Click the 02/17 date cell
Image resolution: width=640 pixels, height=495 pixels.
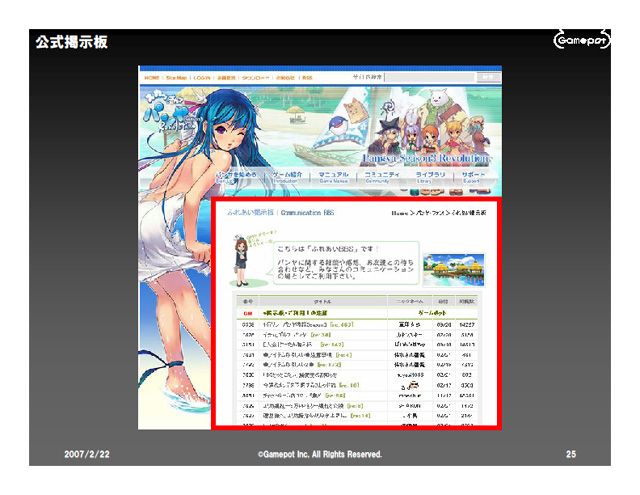[443, 385]
